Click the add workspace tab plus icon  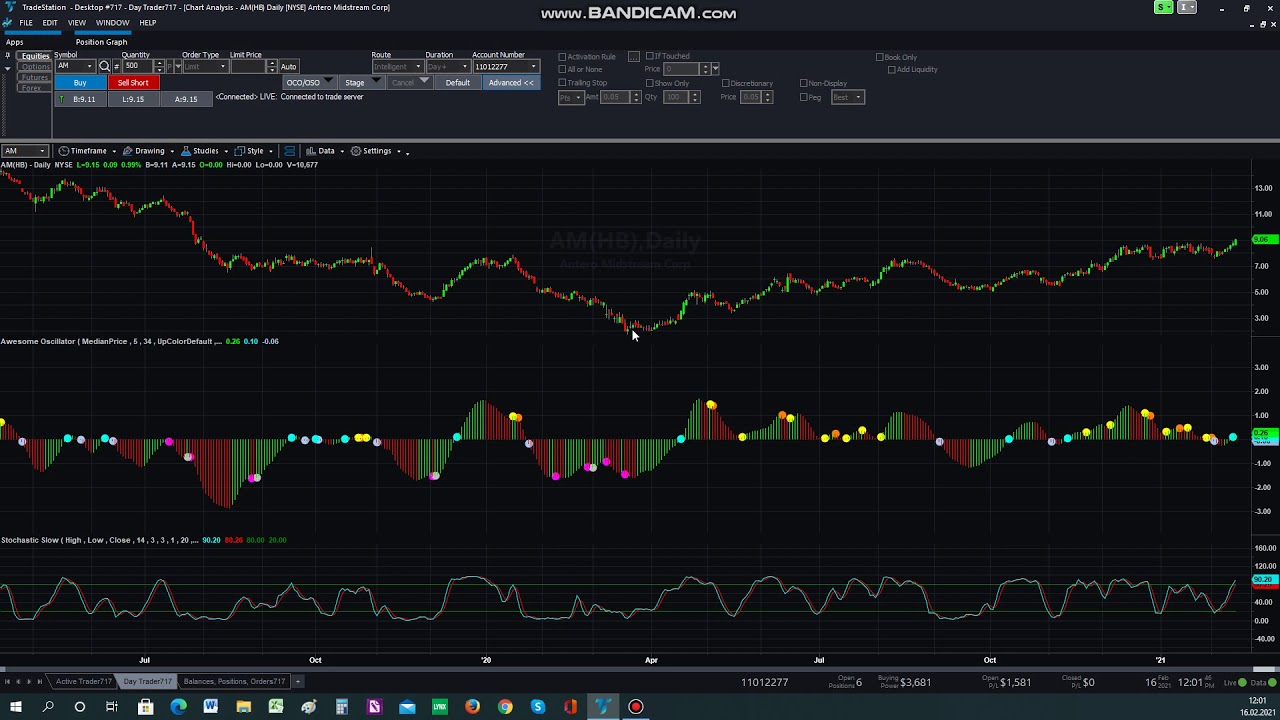(297, 682)
